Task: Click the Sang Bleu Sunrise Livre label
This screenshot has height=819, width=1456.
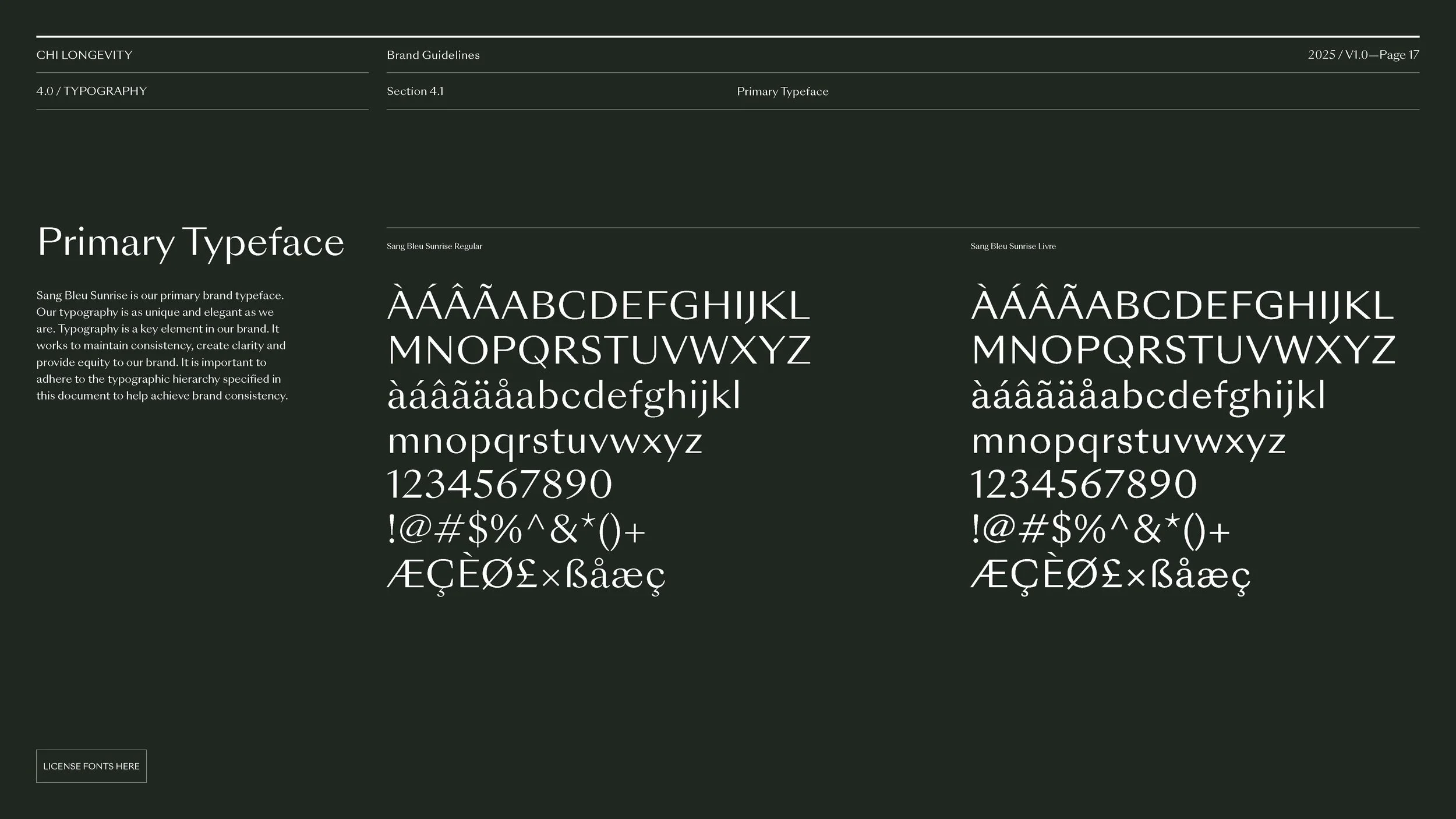Action: click(1013, 246)
